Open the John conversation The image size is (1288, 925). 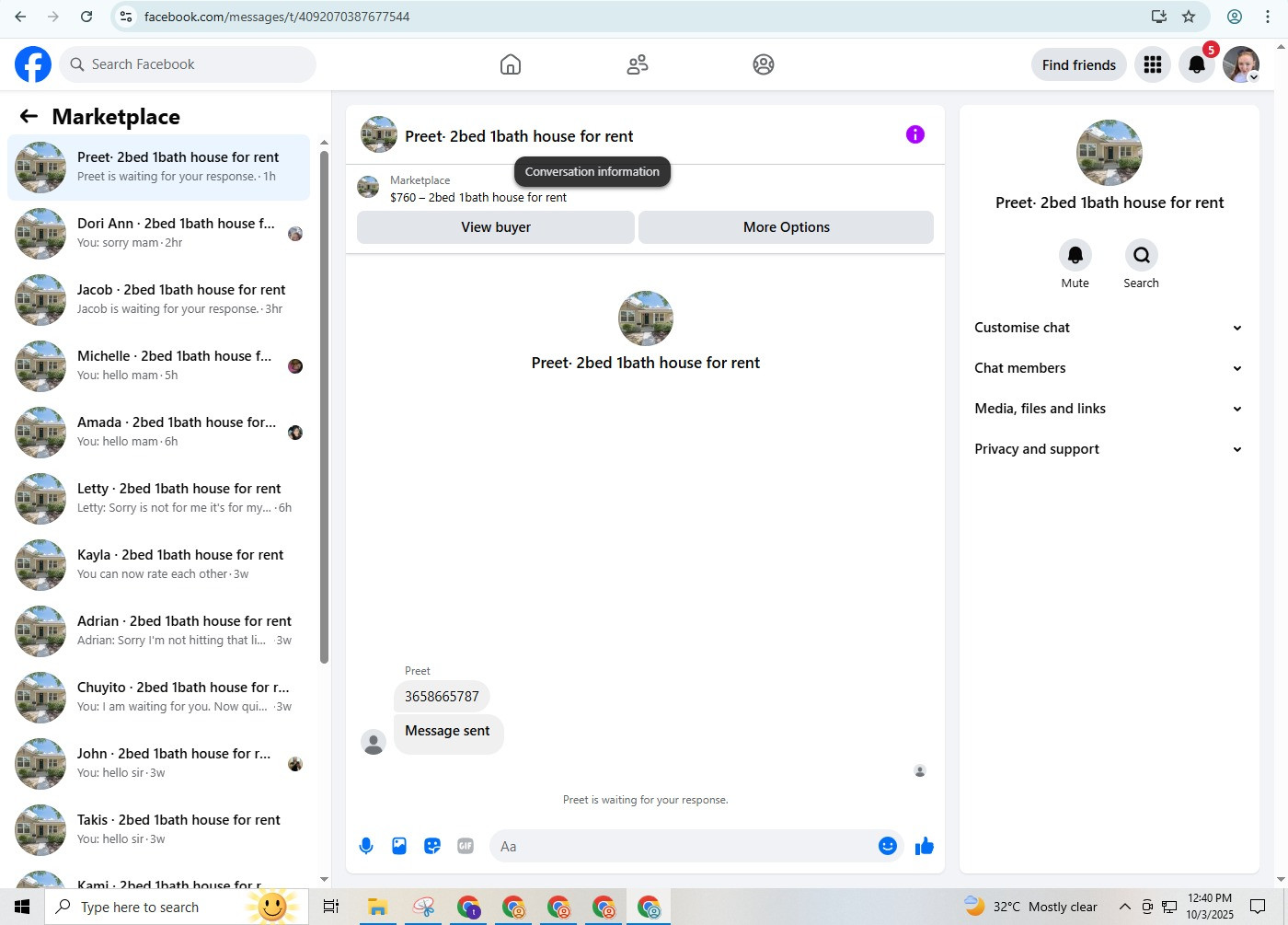[x=158, y=763]
